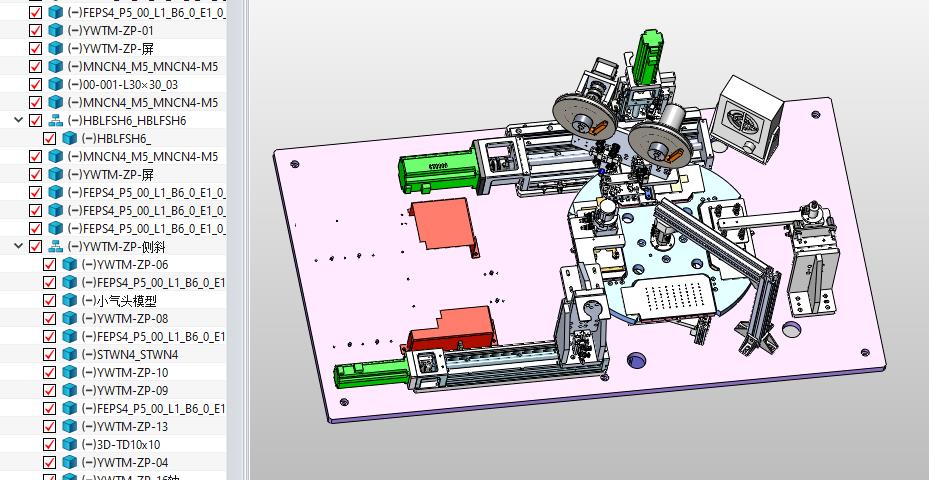The image size is (929, 480).
Task: Select the YWTM-ZP-10 part name
Action: [x=125, y=372]
